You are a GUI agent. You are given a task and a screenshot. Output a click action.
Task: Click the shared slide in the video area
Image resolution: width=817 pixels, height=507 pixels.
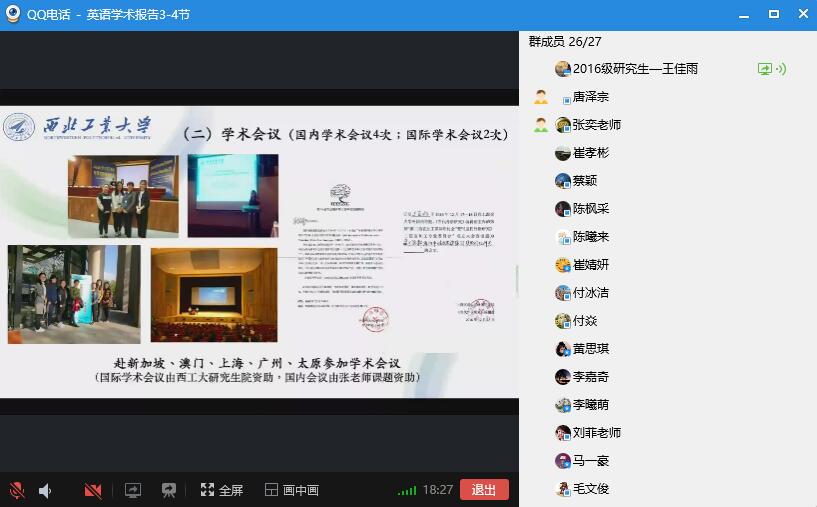[258, 250]
